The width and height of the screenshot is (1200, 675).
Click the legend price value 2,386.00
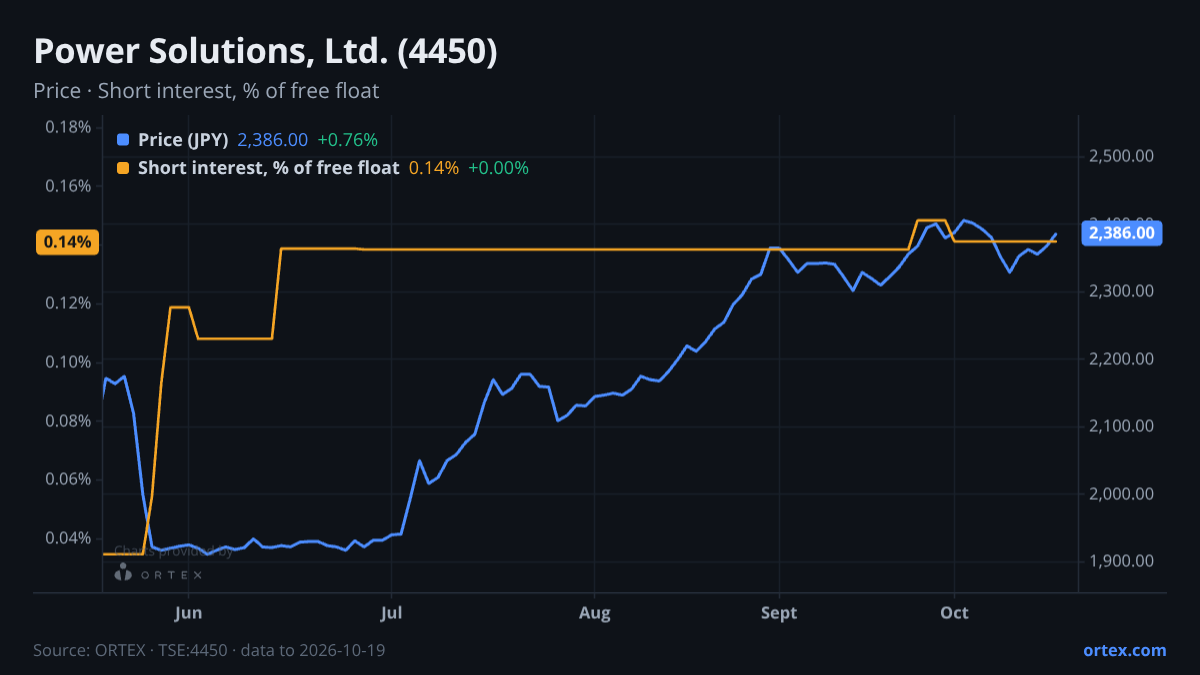pos(272,140)
